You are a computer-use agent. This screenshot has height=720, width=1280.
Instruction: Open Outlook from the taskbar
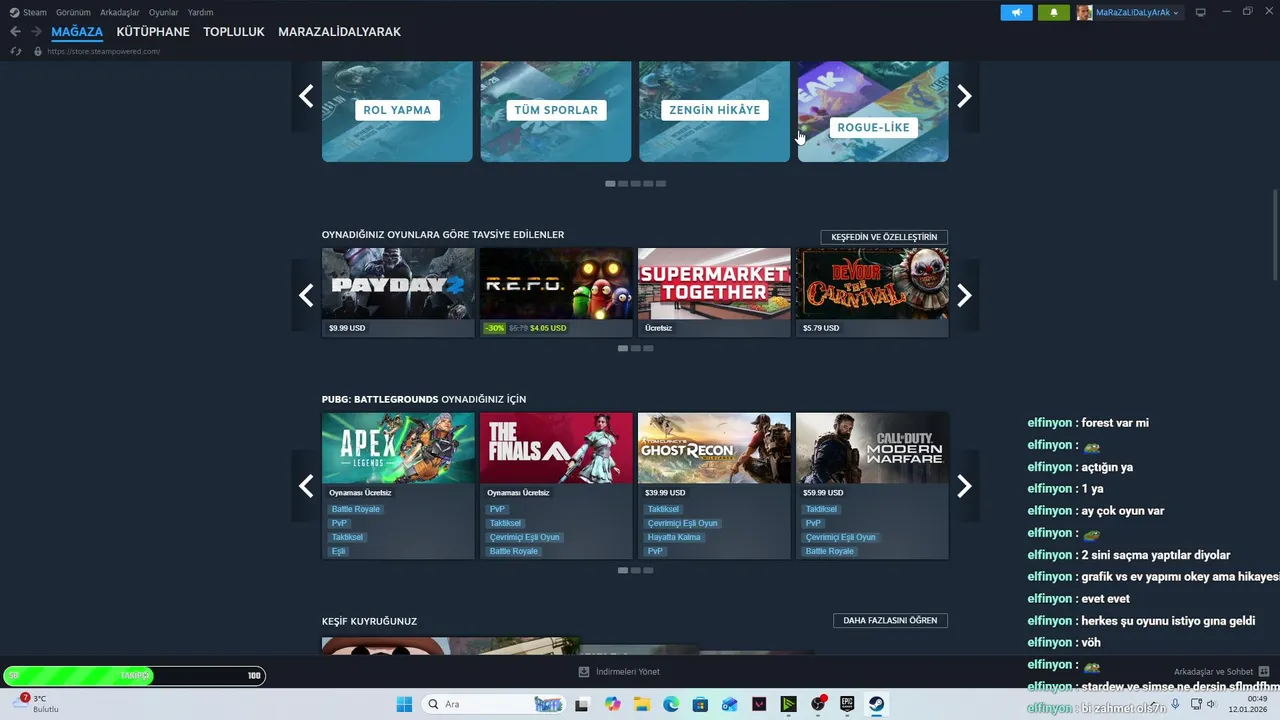pyautogui.click(x=730, y=704)
